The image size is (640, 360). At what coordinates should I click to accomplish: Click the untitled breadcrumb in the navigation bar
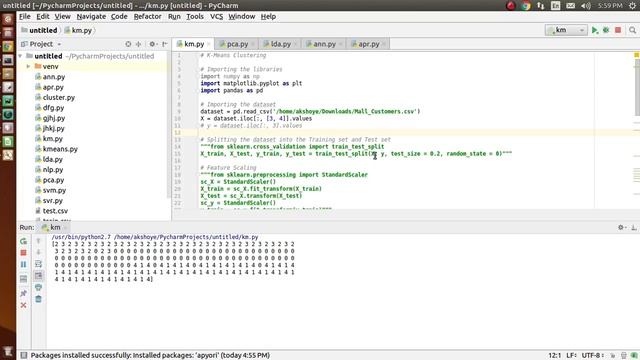point(39,30)
